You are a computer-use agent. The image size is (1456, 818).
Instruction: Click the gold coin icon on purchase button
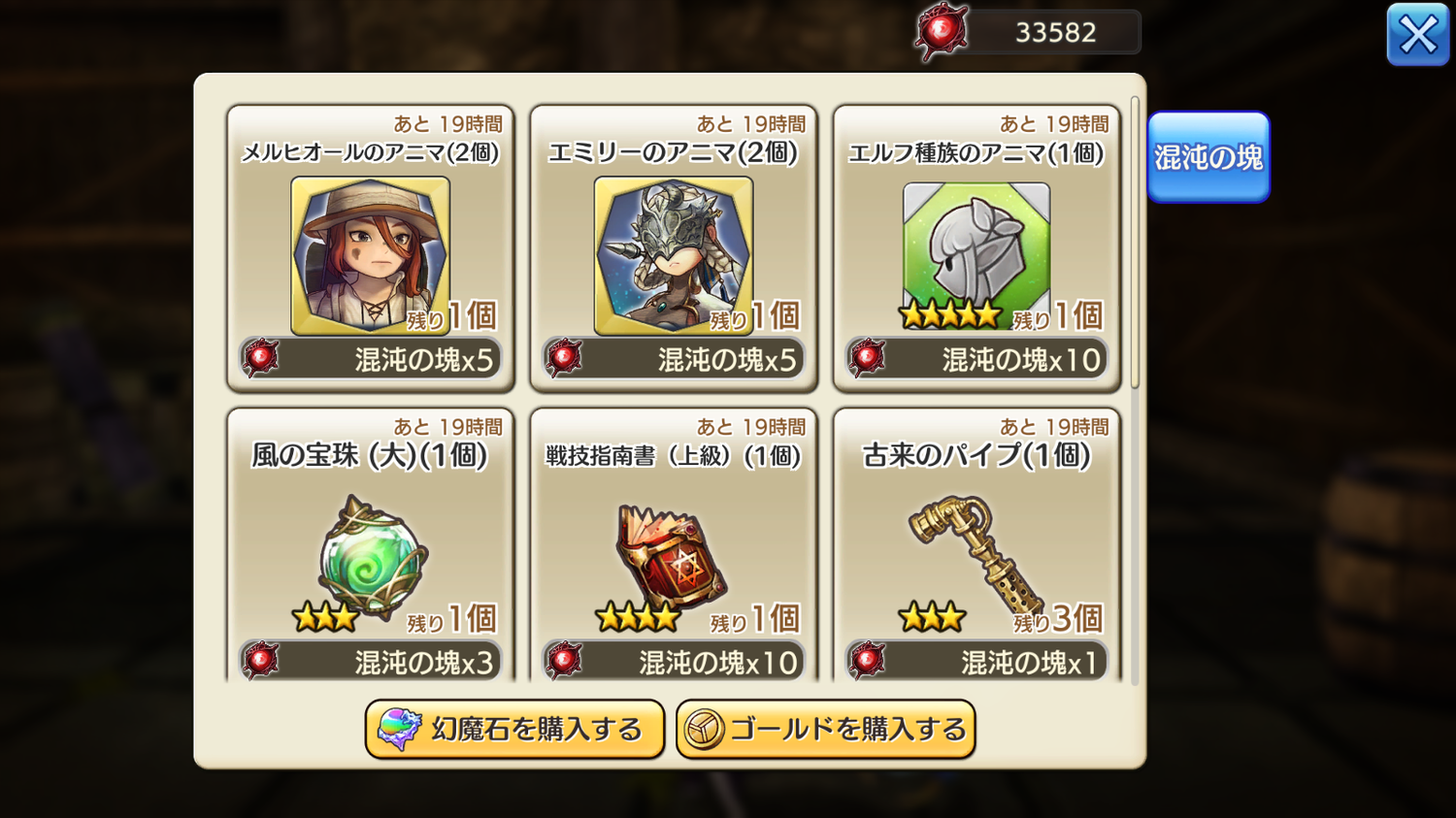click(704, 730)
